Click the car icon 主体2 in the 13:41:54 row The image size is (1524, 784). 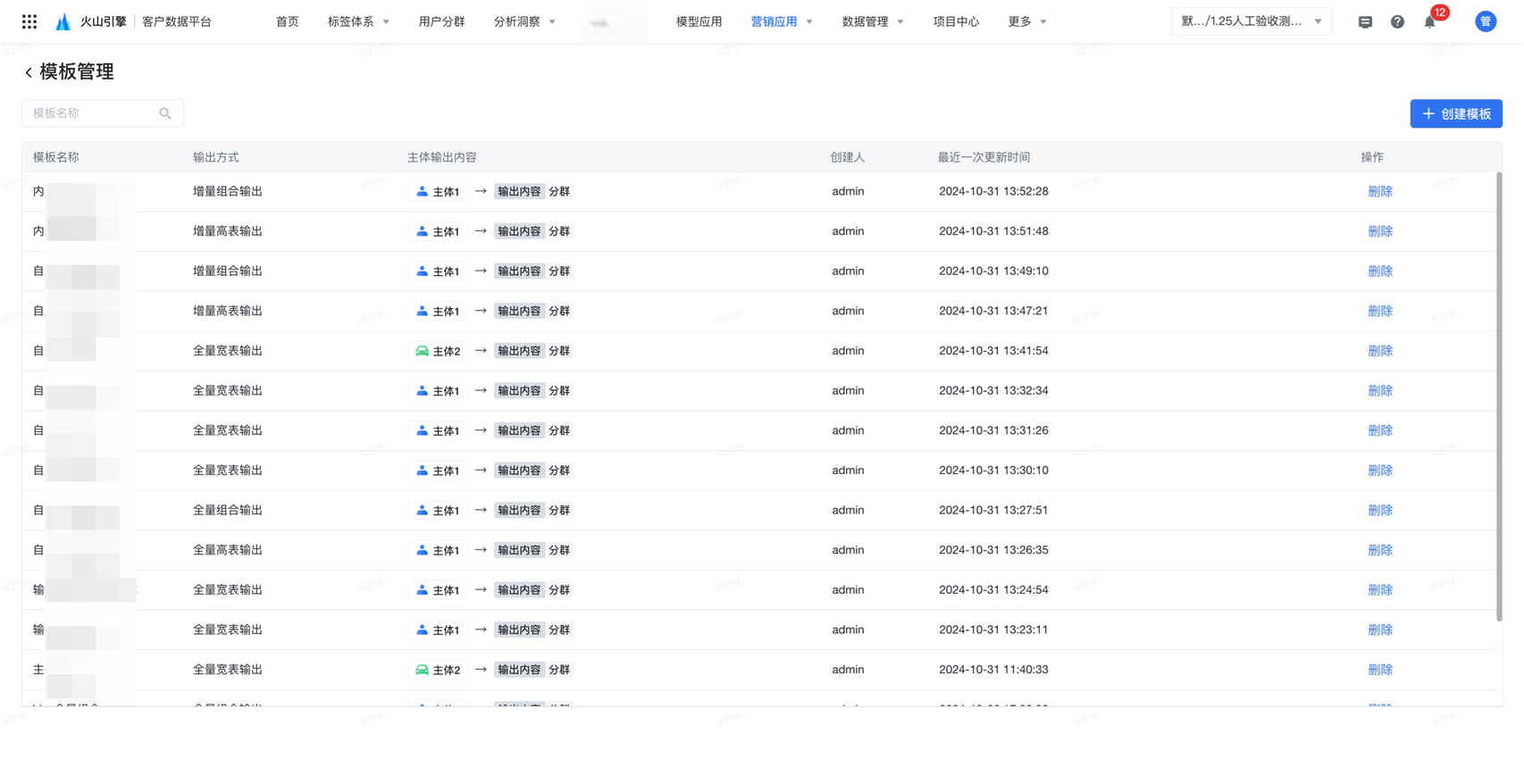coord(422,351)
